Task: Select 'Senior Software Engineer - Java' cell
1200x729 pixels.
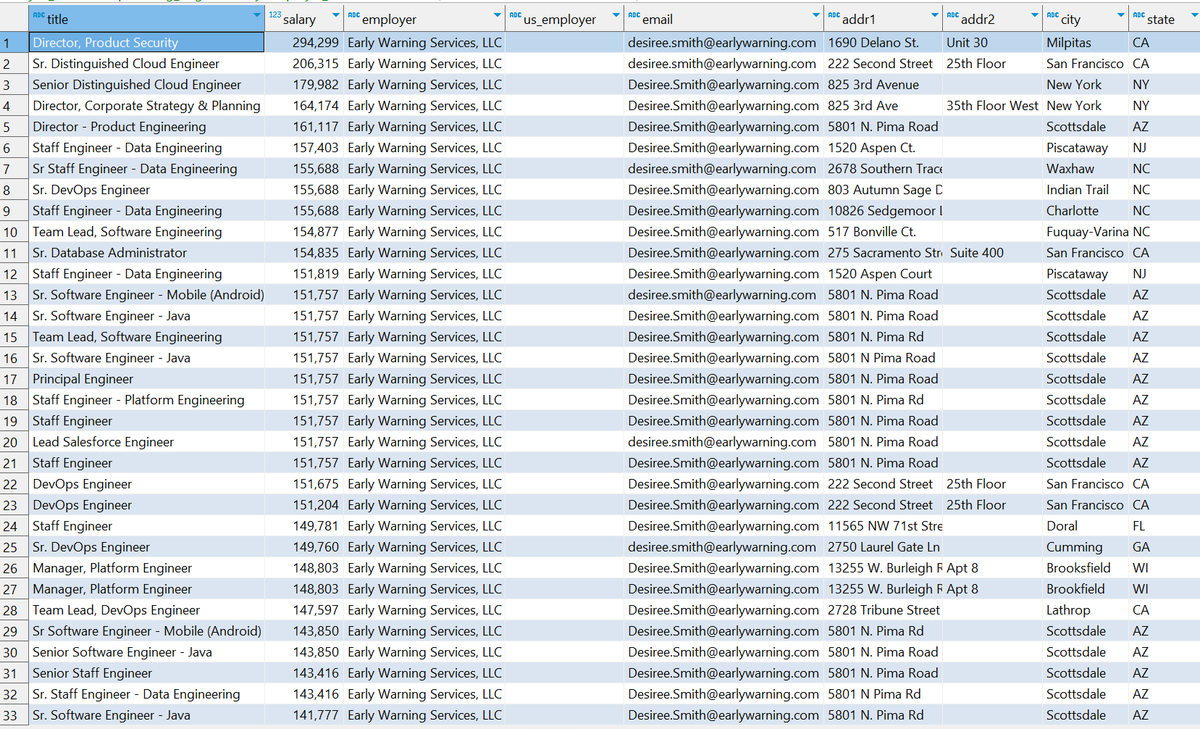Action: 147,652
